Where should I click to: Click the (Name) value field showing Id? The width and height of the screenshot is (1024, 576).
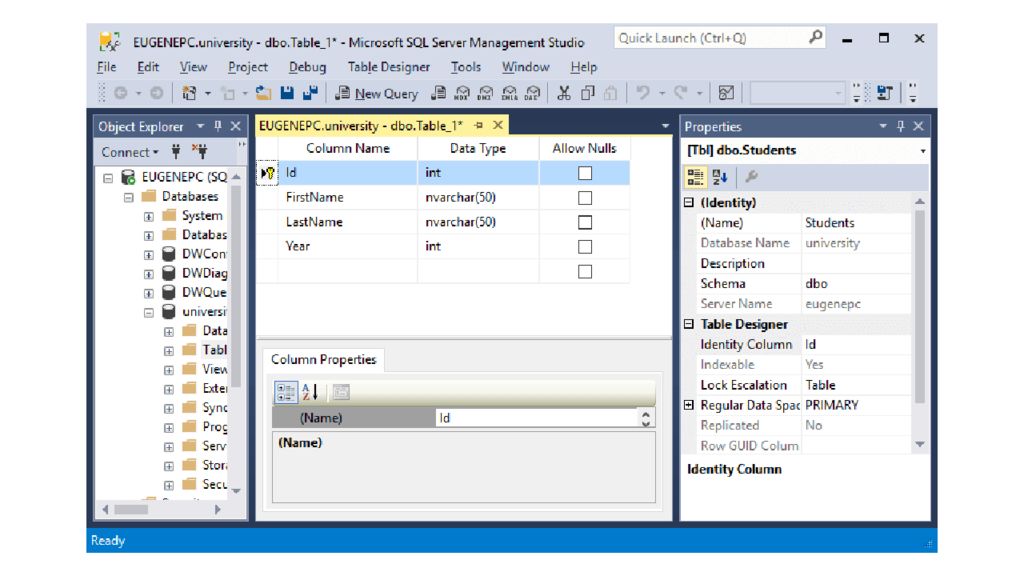pyautogui.click(x=536, y=418)
